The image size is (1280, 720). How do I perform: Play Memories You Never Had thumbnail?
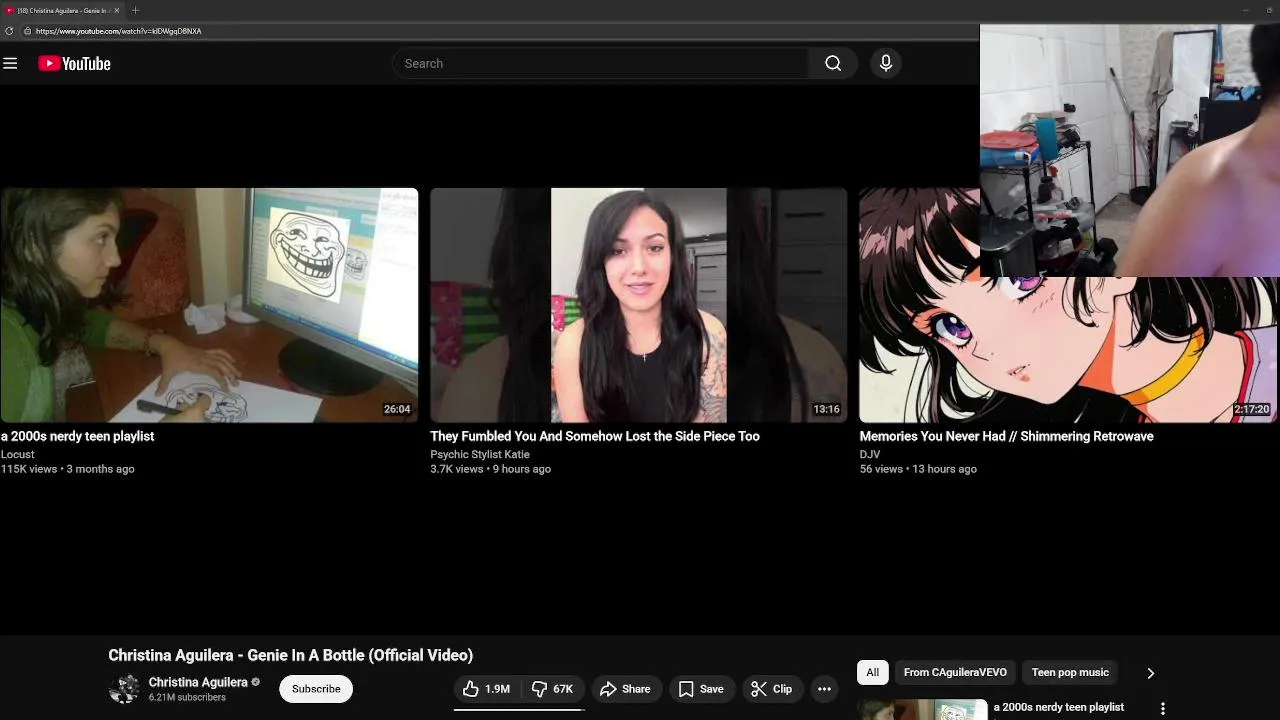pyautogui.click(x=1068, y=349)
